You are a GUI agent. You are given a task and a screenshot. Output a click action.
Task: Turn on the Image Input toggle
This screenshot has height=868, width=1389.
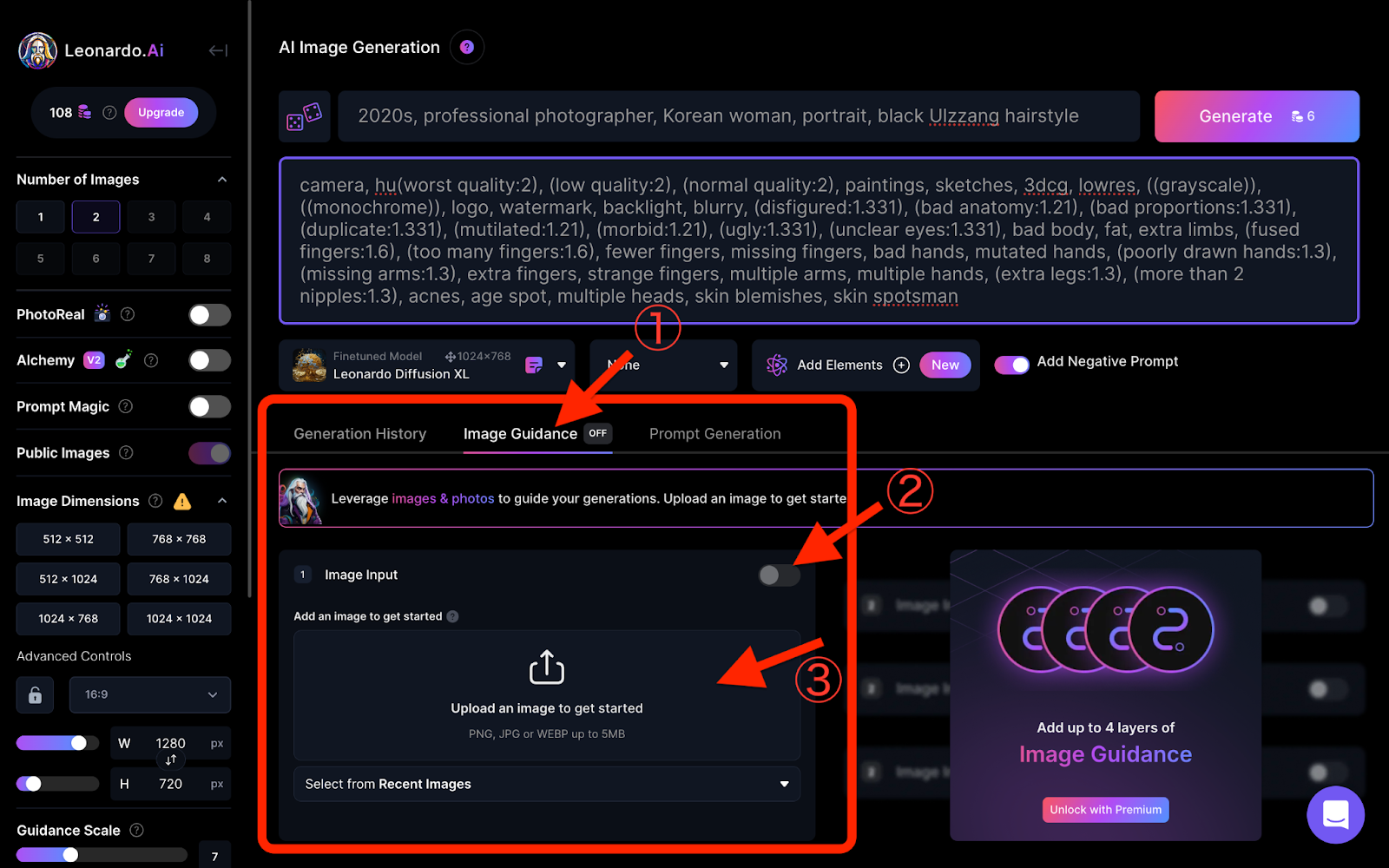click(779, 575)
